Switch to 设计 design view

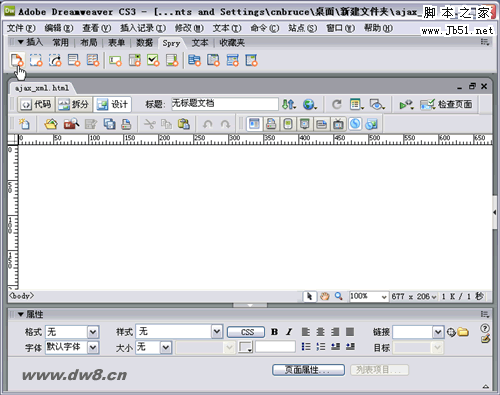(112, 105)
